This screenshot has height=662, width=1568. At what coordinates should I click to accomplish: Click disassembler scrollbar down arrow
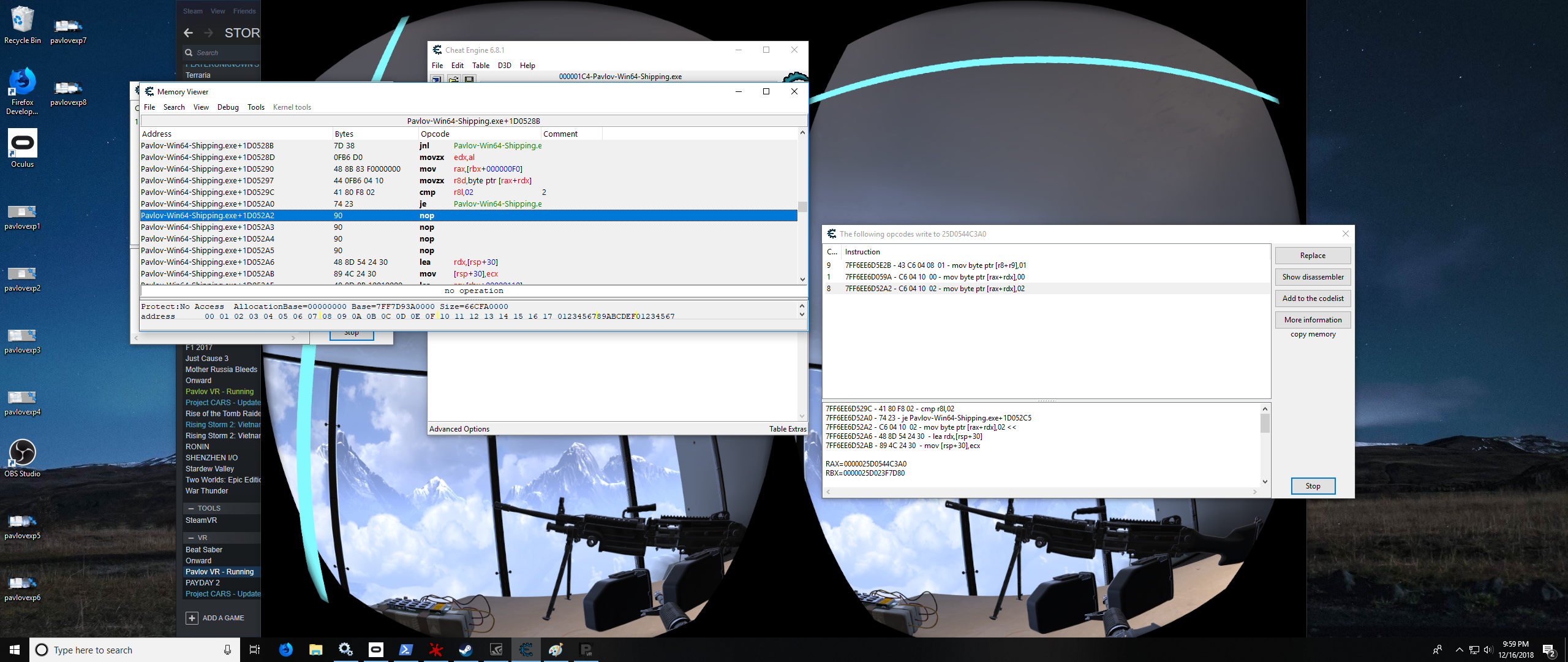pos(802,279)
